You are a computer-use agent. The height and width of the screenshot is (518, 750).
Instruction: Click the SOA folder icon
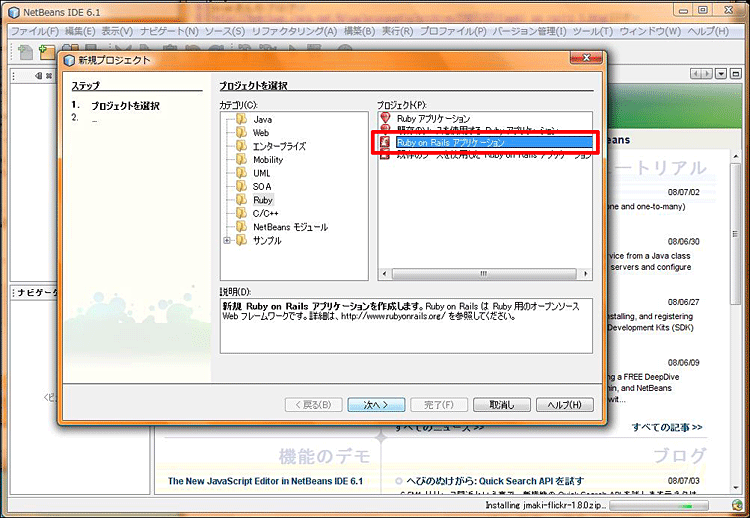(x=242, y=186)
